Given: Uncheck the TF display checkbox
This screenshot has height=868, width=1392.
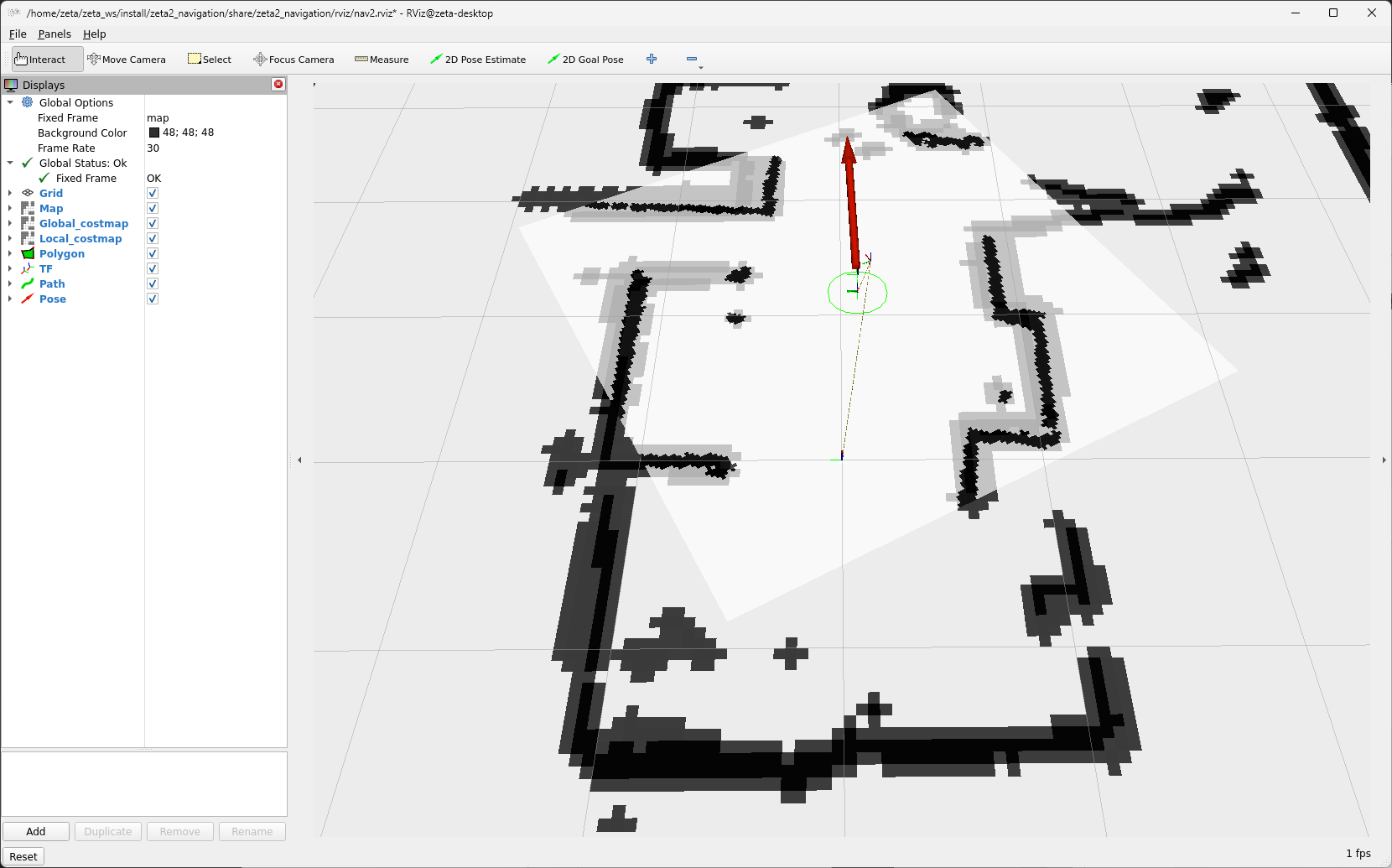Looking at the screenshot, I should pyautogui.click(x=153, y=268).
